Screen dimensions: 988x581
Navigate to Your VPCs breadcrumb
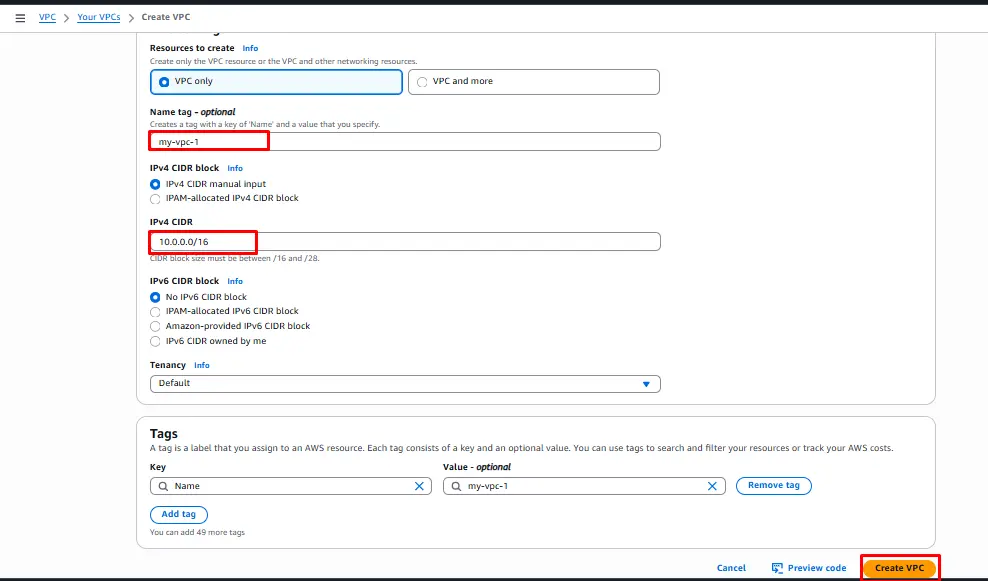99,18
